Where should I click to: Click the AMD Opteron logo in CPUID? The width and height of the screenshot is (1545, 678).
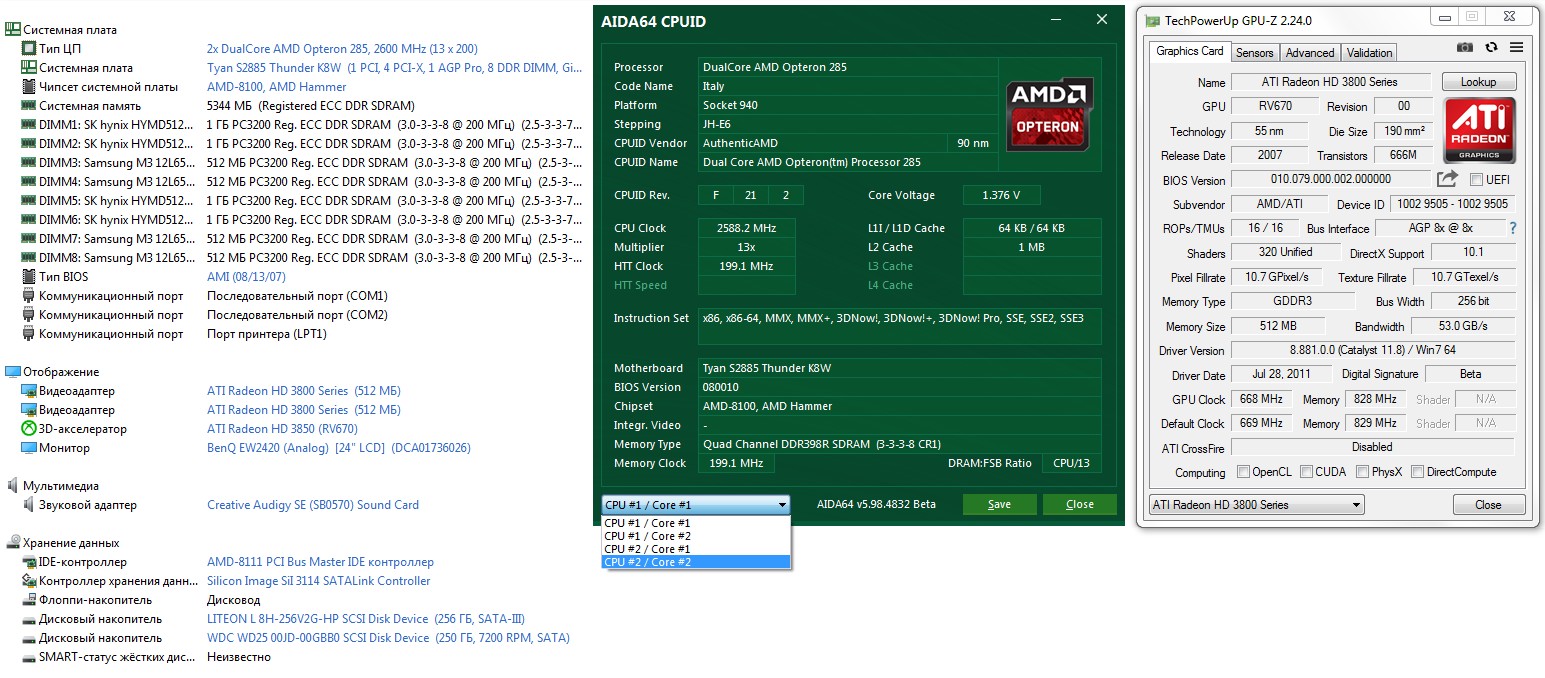pyautogui.click(x=1048, y=113)
